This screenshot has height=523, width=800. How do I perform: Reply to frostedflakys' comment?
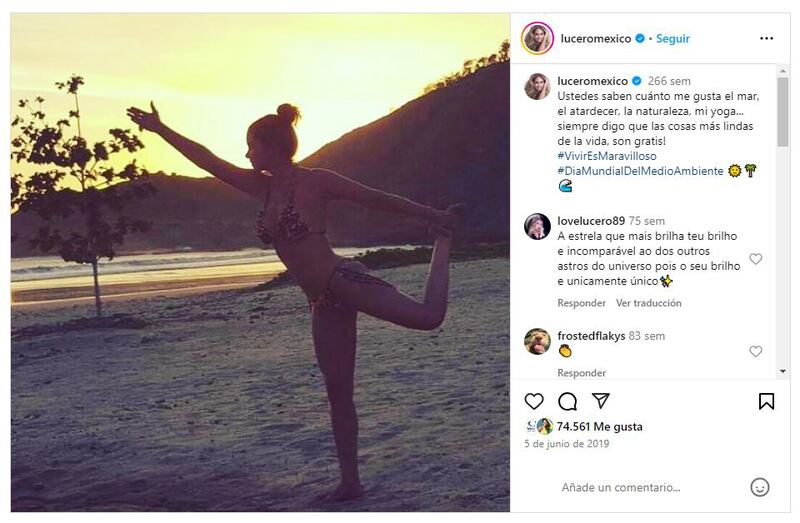coord(581,373)
